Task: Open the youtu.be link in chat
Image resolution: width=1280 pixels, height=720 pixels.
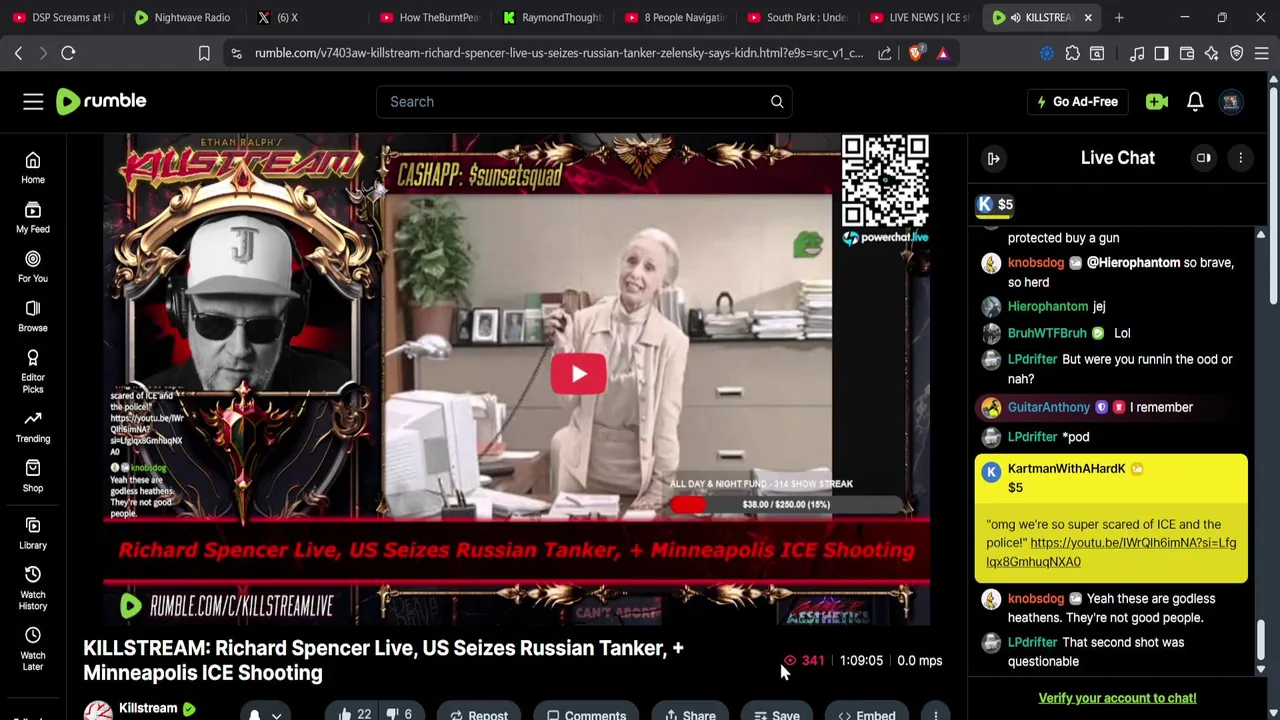Action: click(x=1111, y=552)
